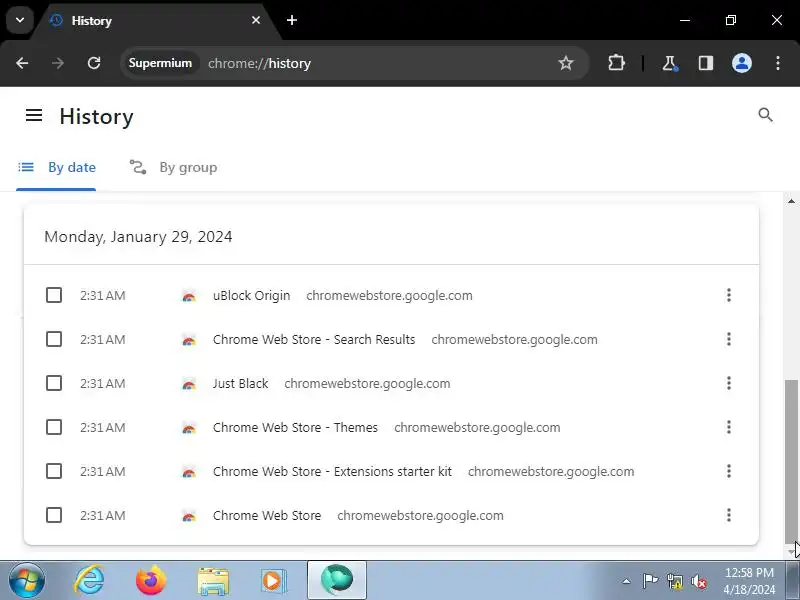Viewport: 800px width, 600px height.
Task: Toggle the side panel icon
Action: coord(706,63)
